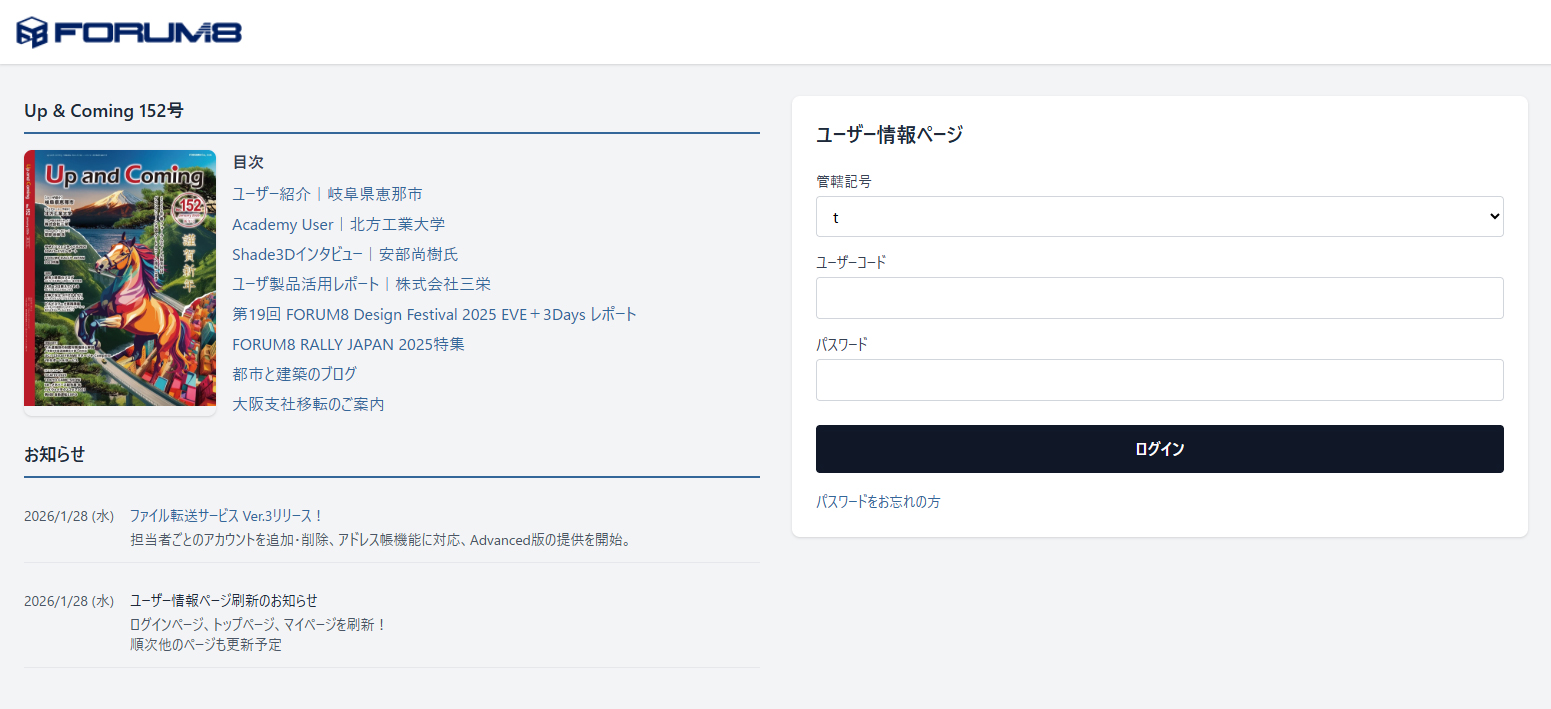Open the 株式会社三栄 link
Screen dimensions: 1551x709
443,284
